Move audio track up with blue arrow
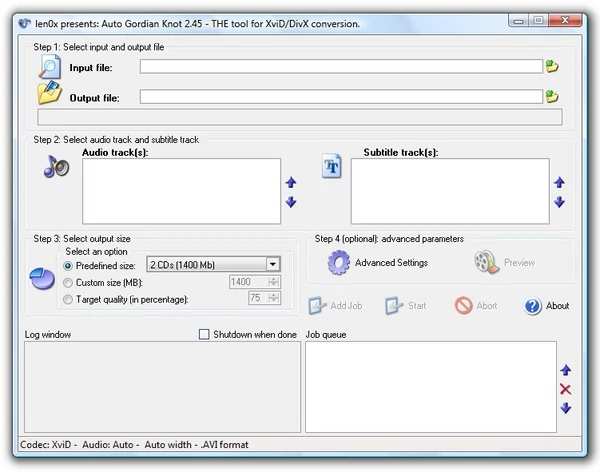The image size is (600, 472). pyautogui.click(x=291, y=183)
